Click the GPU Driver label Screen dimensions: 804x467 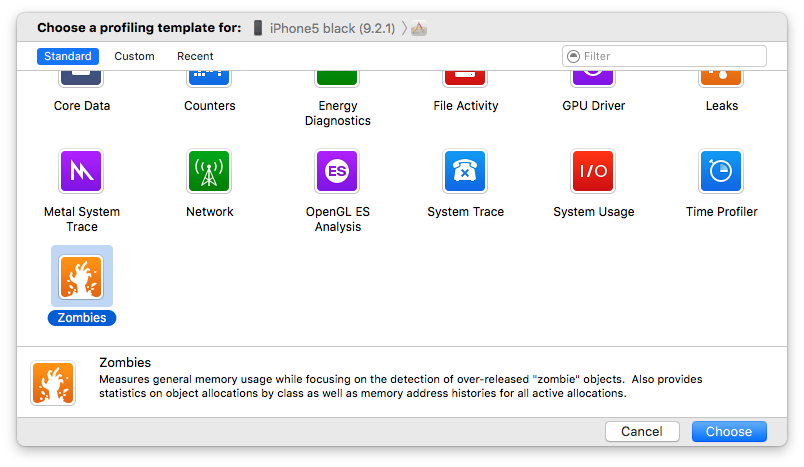click(594, 106)
